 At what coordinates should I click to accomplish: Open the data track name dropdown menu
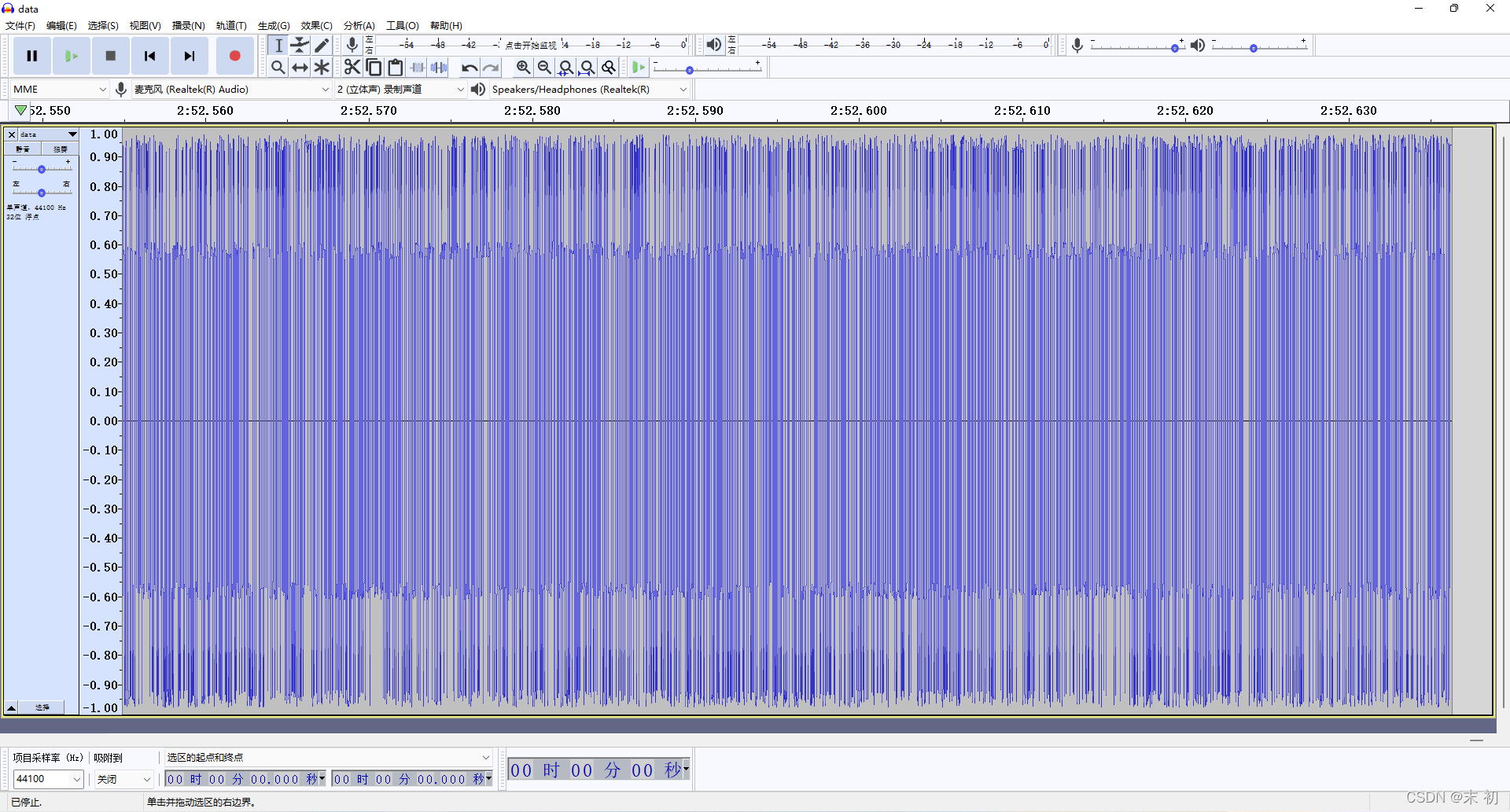[x=47, y=134]
